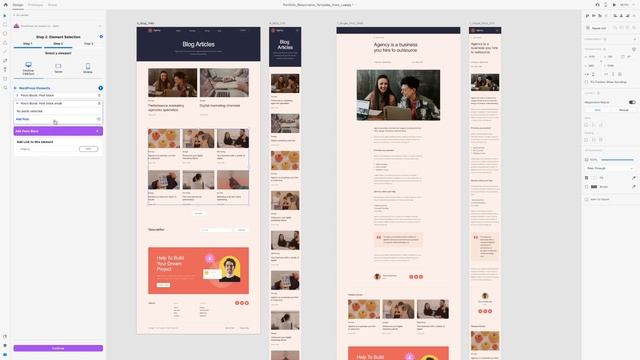
Task: Select the Zoom tool
Action: tap(5, 88)
